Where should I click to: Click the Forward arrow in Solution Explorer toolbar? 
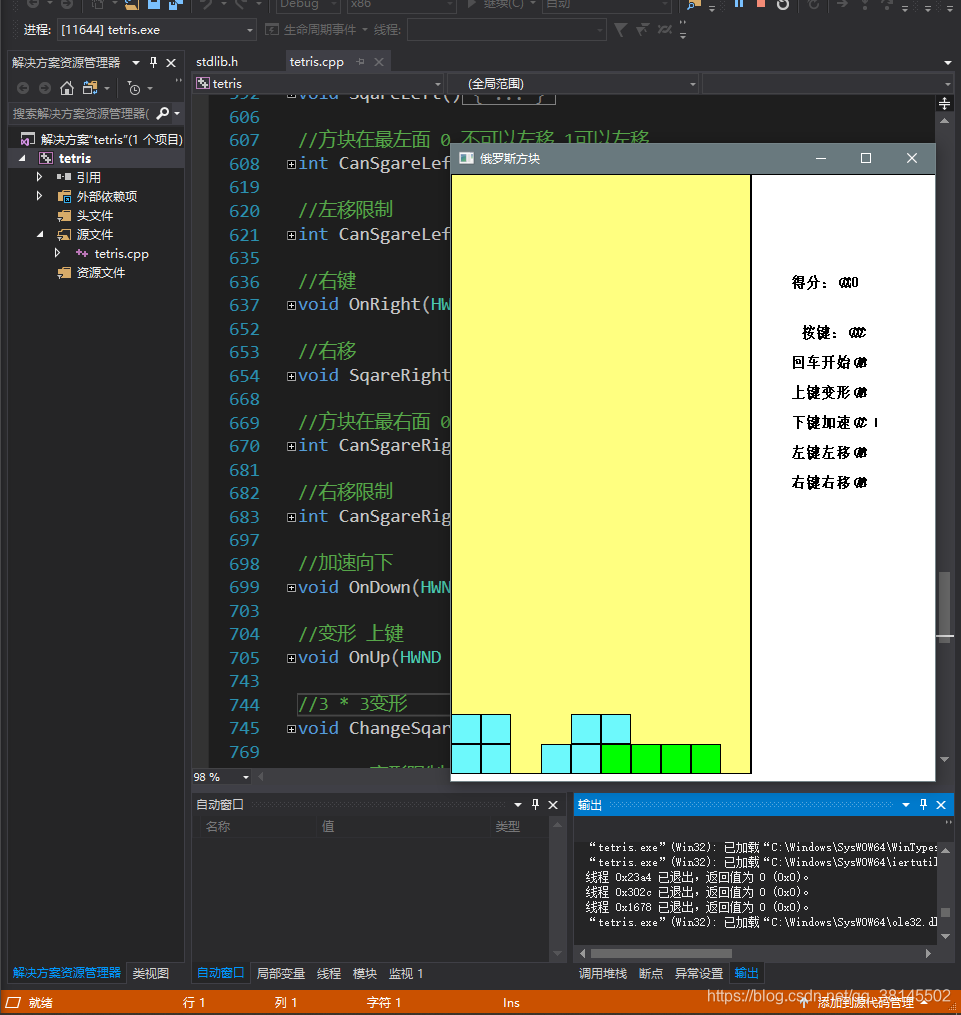coord(45,88)
